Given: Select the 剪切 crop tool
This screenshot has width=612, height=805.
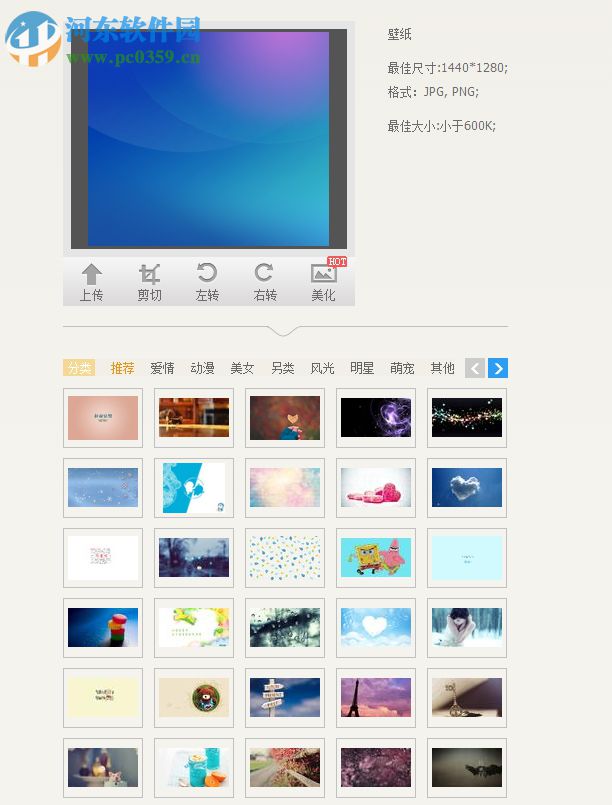Looking at the screenshot, I should [149, 283].
